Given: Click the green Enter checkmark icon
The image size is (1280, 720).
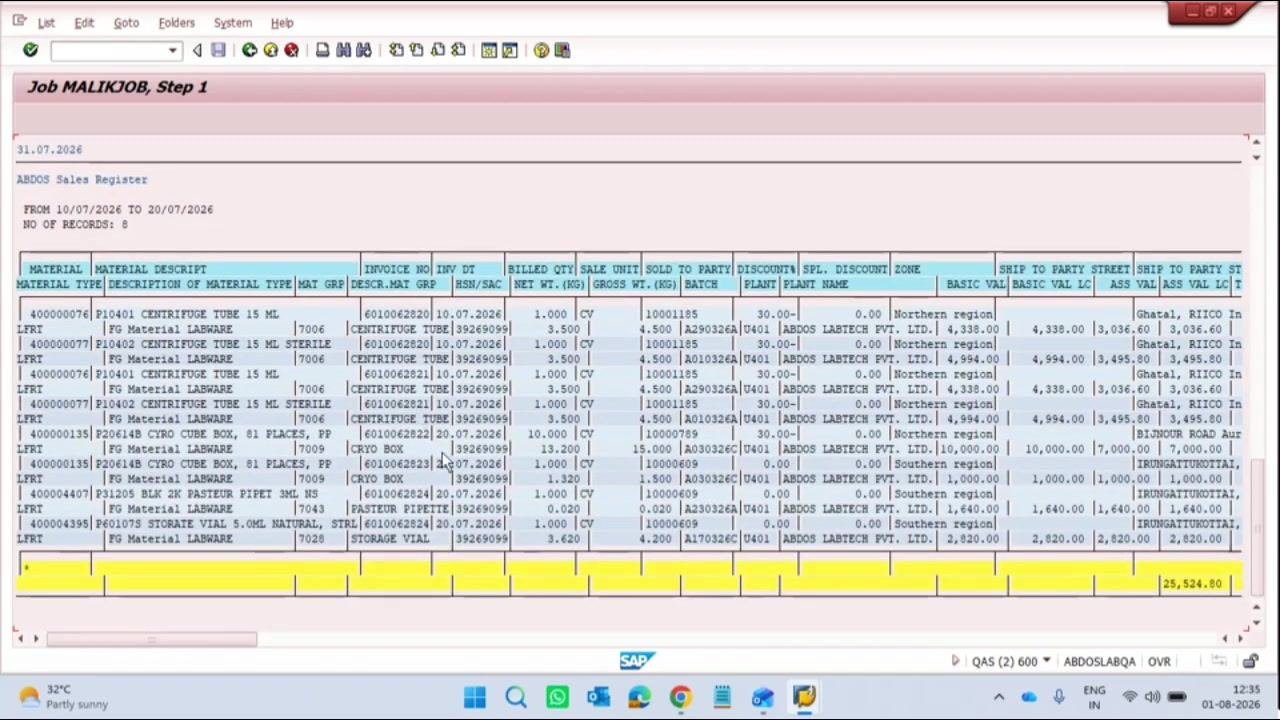Looking at the screenshot, I should [x=30, y=50].
